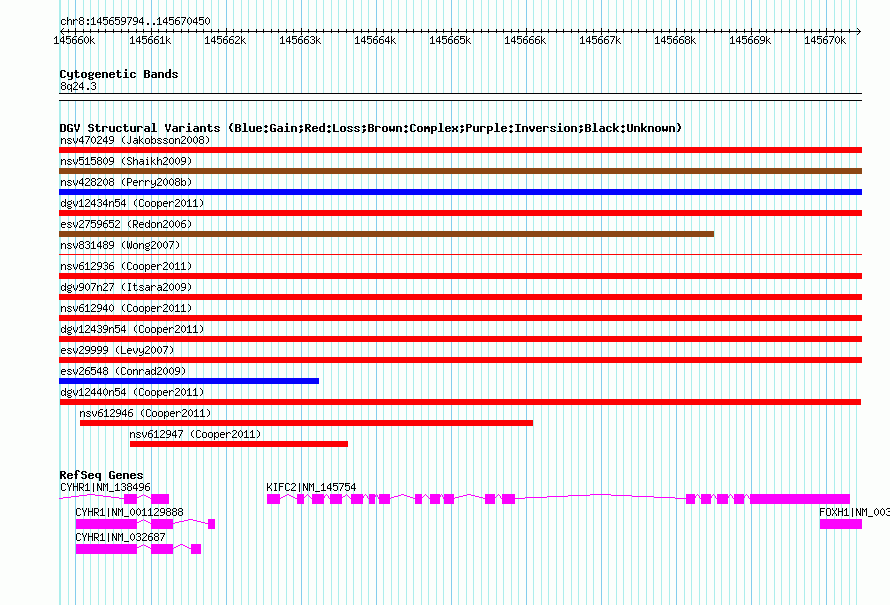
Task: Open dgv12439n54 (Cooper2011) variant label
Action: tap(132, 329)
